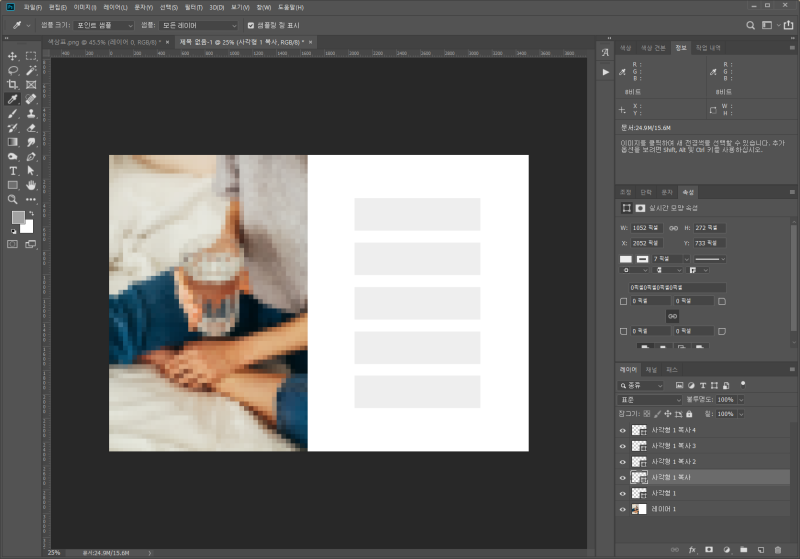800x559 pixels.
Task: Select the Move tool
Action: [13, 56]
